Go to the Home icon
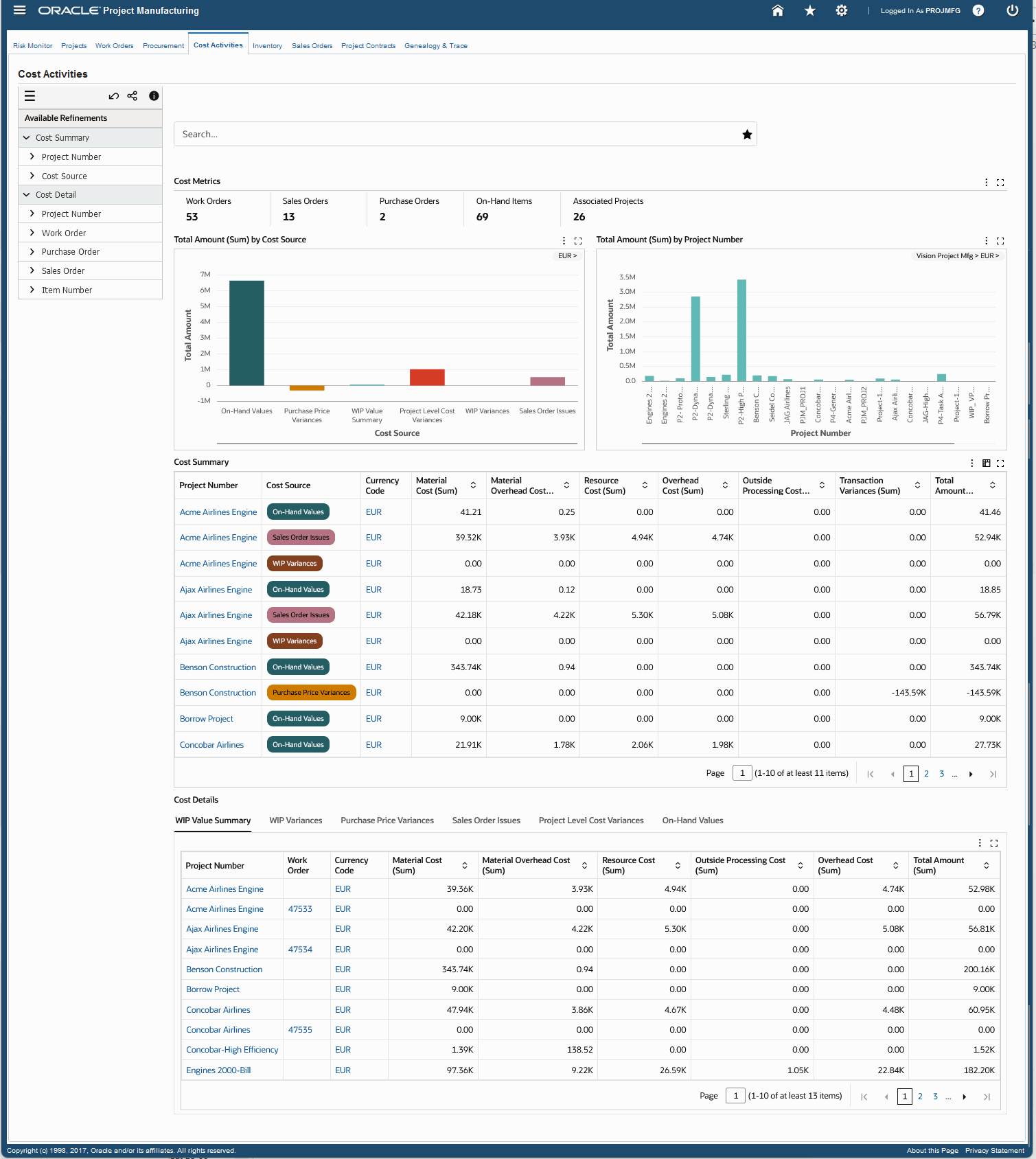The width and height of the screenshot is (1036, 1159). [778, 10]
